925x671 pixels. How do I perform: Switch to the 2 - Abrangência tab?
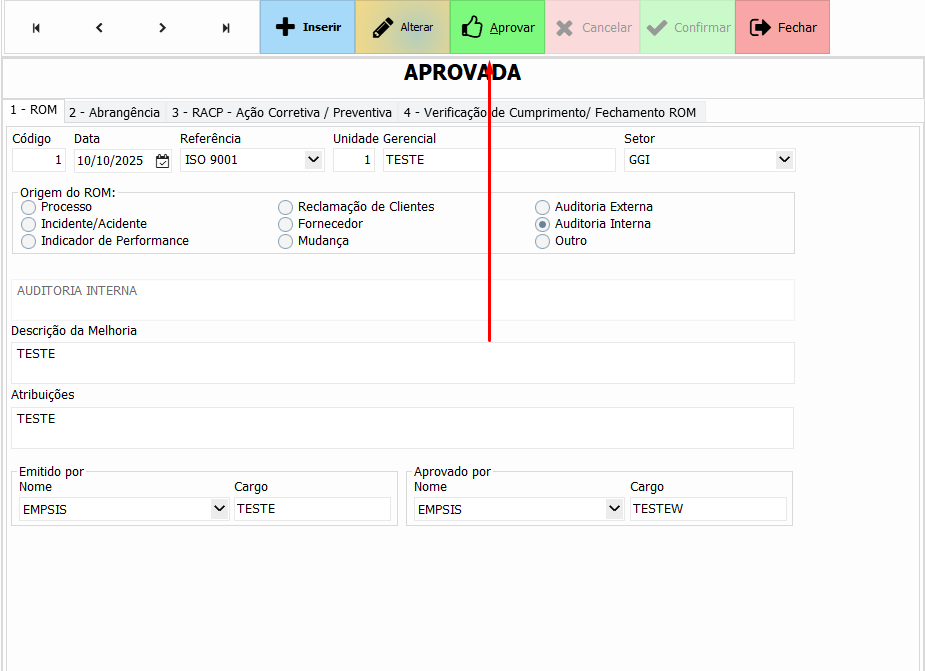pos(114,112)
